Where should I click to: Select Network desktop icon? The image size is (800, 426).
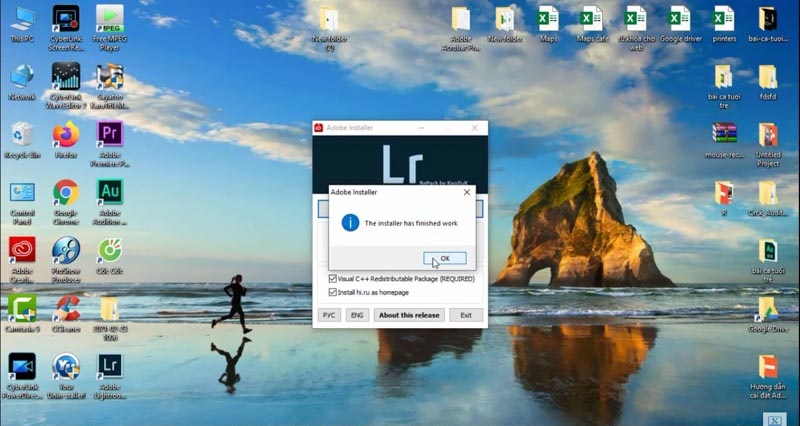[x=22, y=83]
